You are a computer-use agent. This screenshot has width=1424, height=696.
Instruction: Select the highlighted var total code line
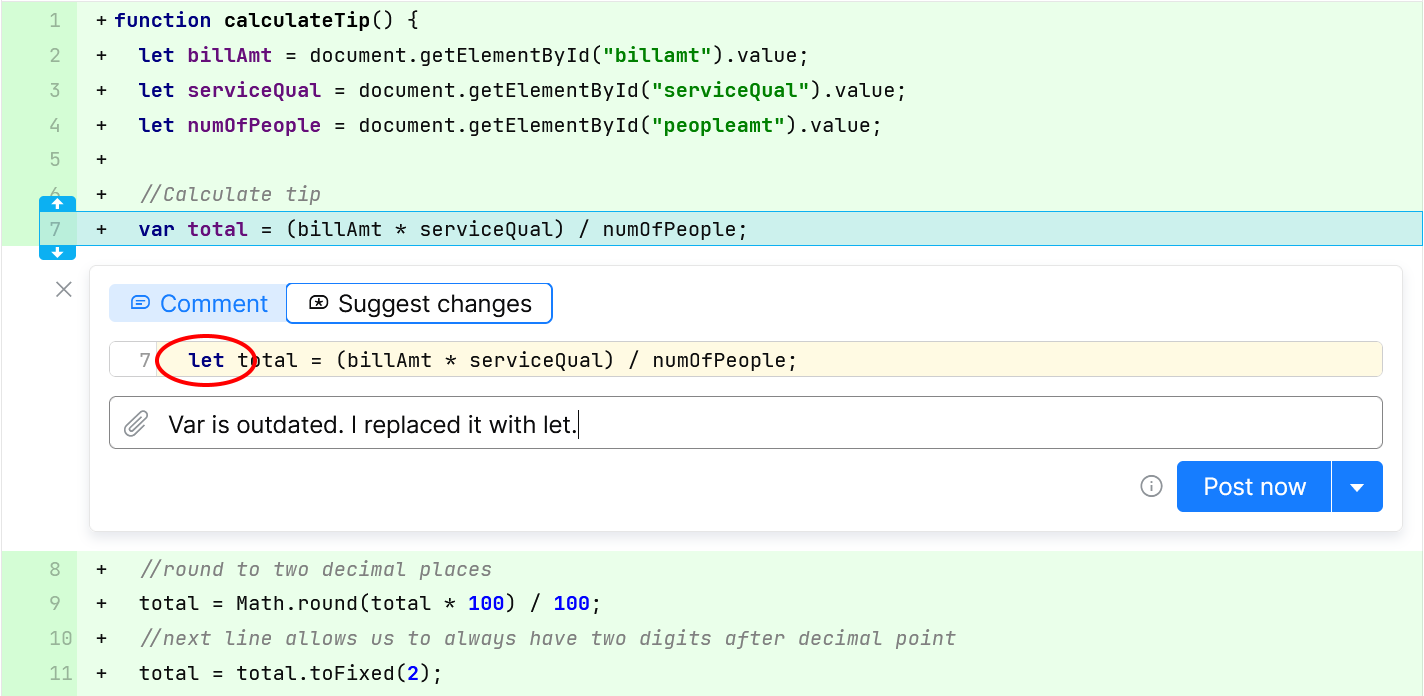(443, 229)
